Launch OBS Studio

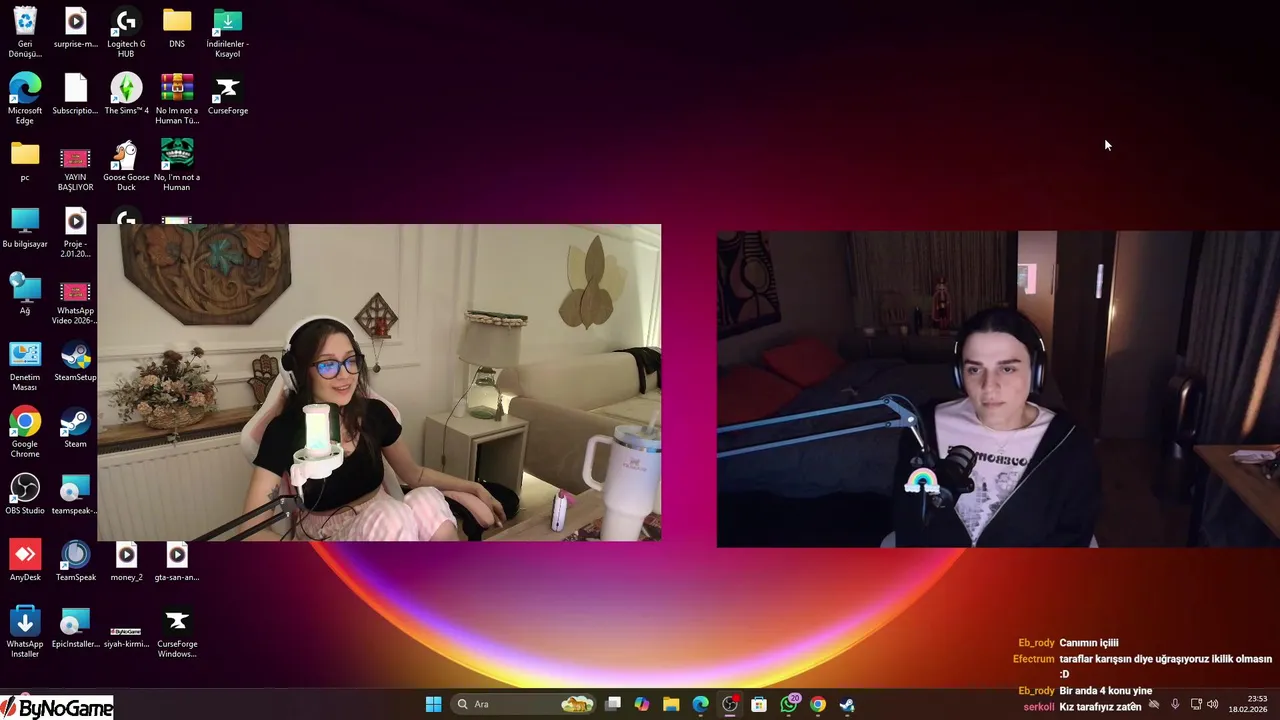tap(25, 495)
